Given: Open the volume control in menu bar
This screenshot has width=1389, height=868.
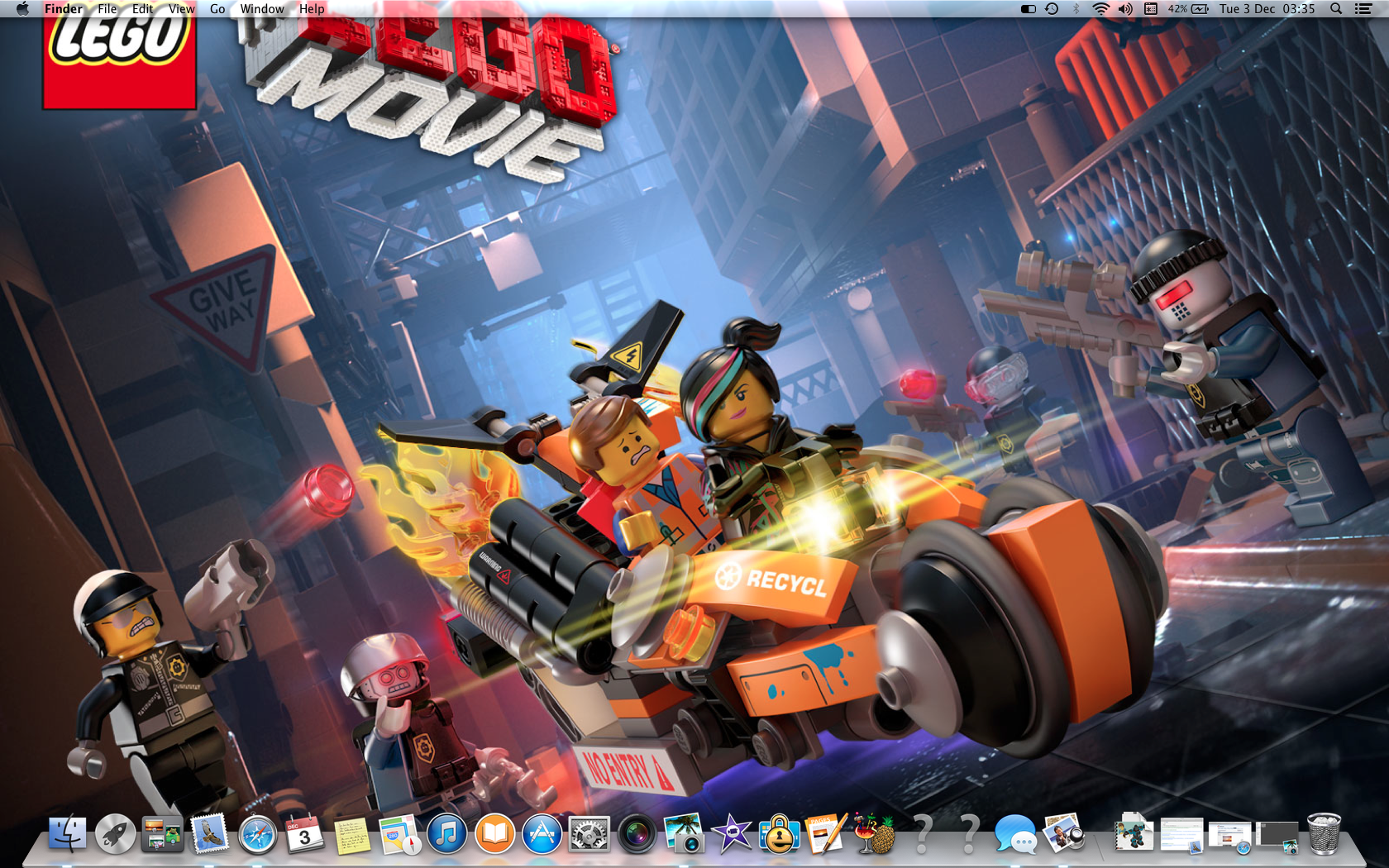Looking at the screenshot, I should coord(1125,9).
